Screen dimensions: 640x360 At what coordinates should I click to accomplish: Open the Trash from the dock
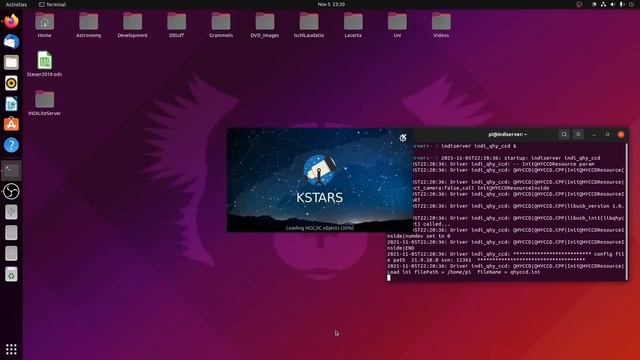[11, 275]
